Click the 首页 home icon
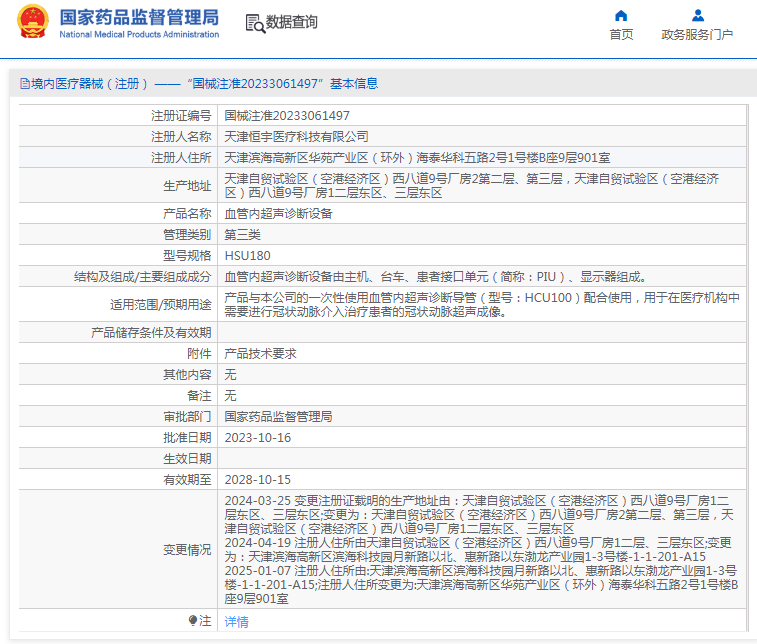The height and width of the screenshot is (644, 757). [x=621, y=16]
